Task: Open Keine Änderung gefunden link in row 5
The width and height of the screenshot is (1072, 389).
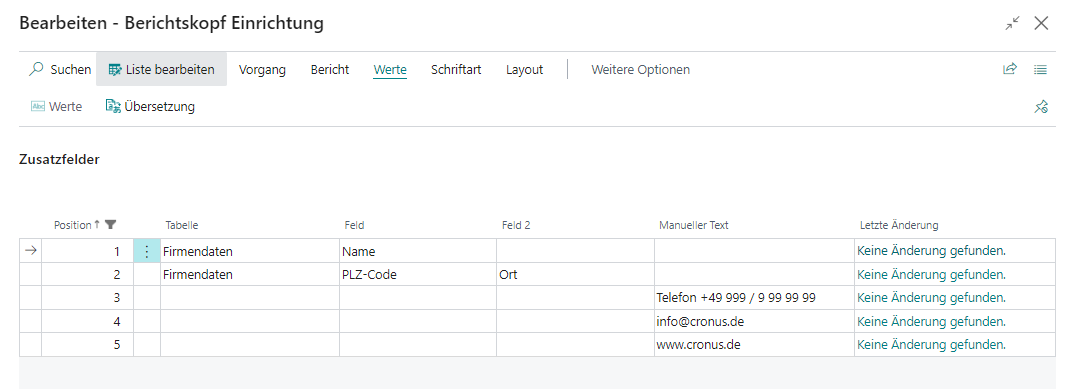Action: tap(931, 345)
